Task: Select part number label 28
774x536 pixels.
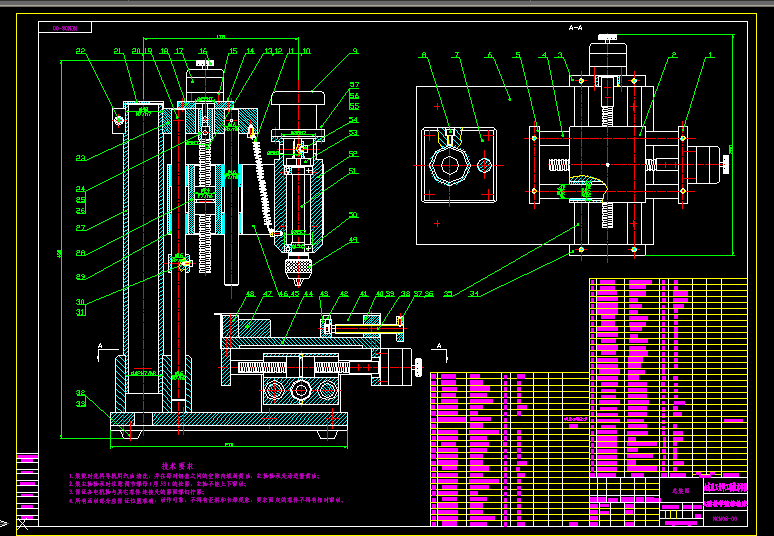Action: coord(80,253)
